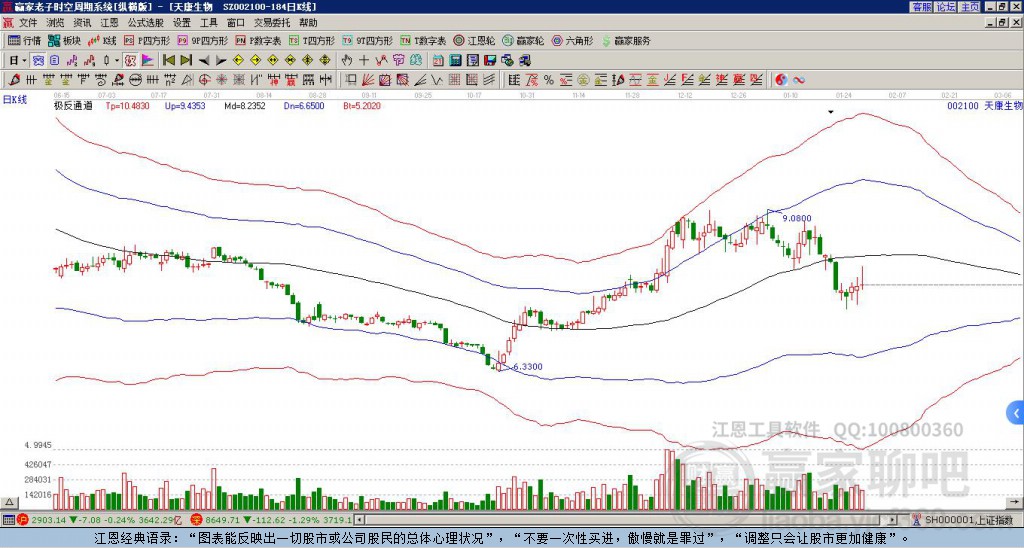Click the Md=8.2352 indicator value
1024x548 pixels.
(x=245, y=105)
